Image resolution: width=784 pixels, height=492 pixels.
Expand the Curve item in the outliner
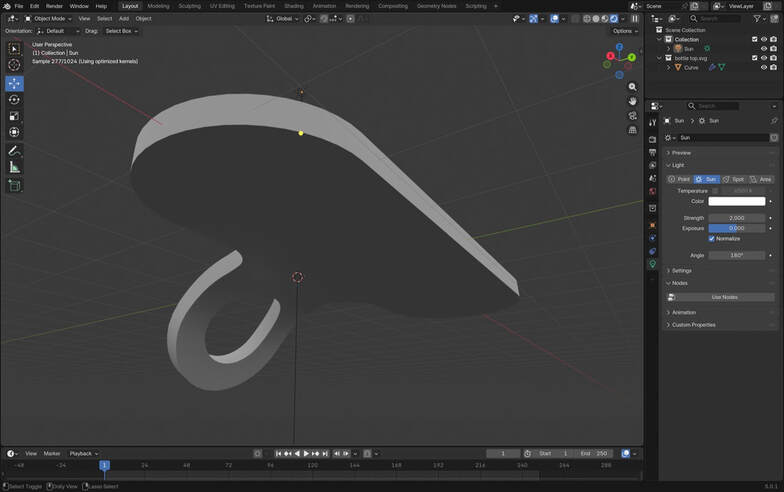click(669, 67)
